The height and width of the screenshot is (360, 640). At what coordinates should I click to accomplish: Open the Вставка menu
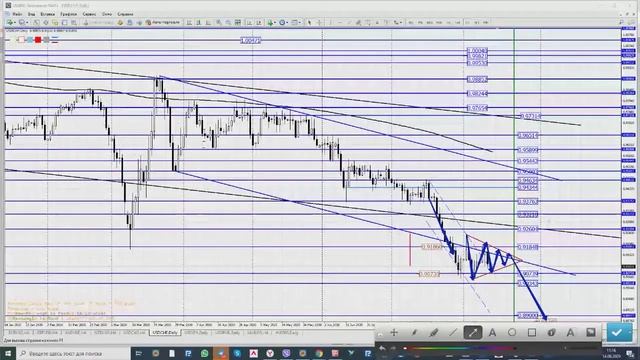48,14
